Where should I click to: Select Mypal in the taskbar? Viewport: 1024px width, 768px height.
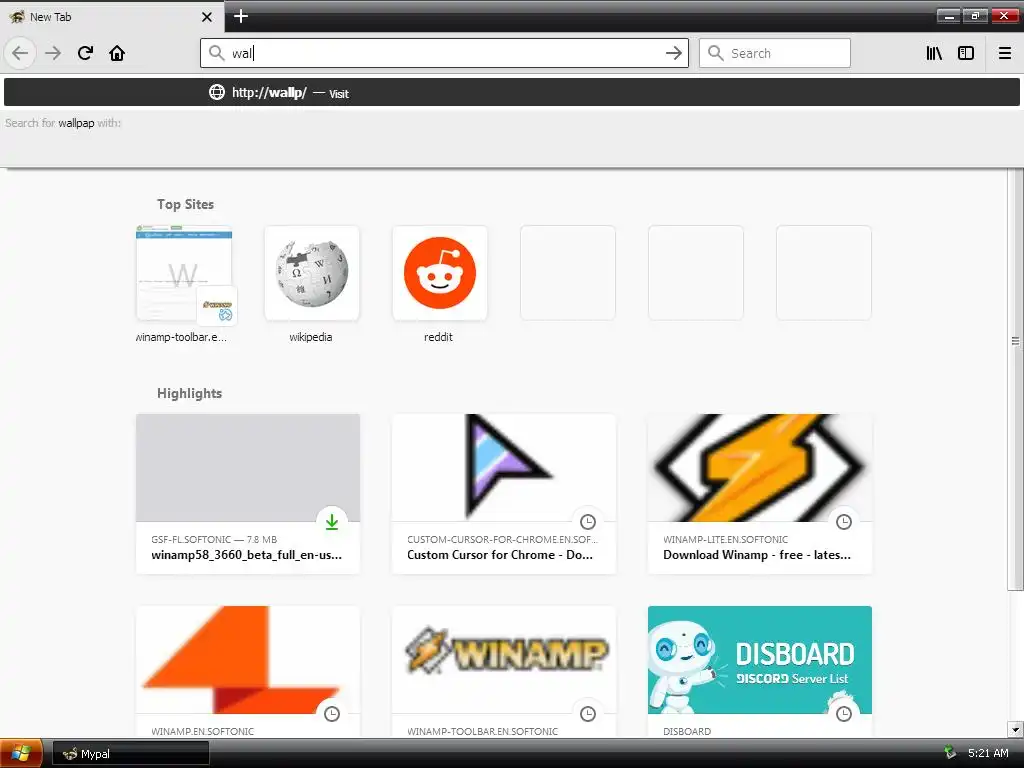131,754
